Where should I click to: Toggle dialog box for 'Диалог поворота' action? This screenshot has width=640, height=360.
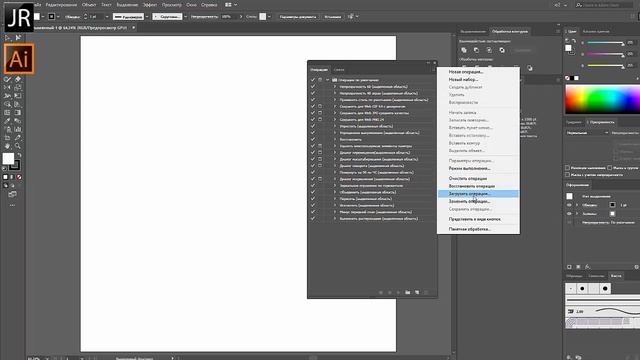[320, 166]
